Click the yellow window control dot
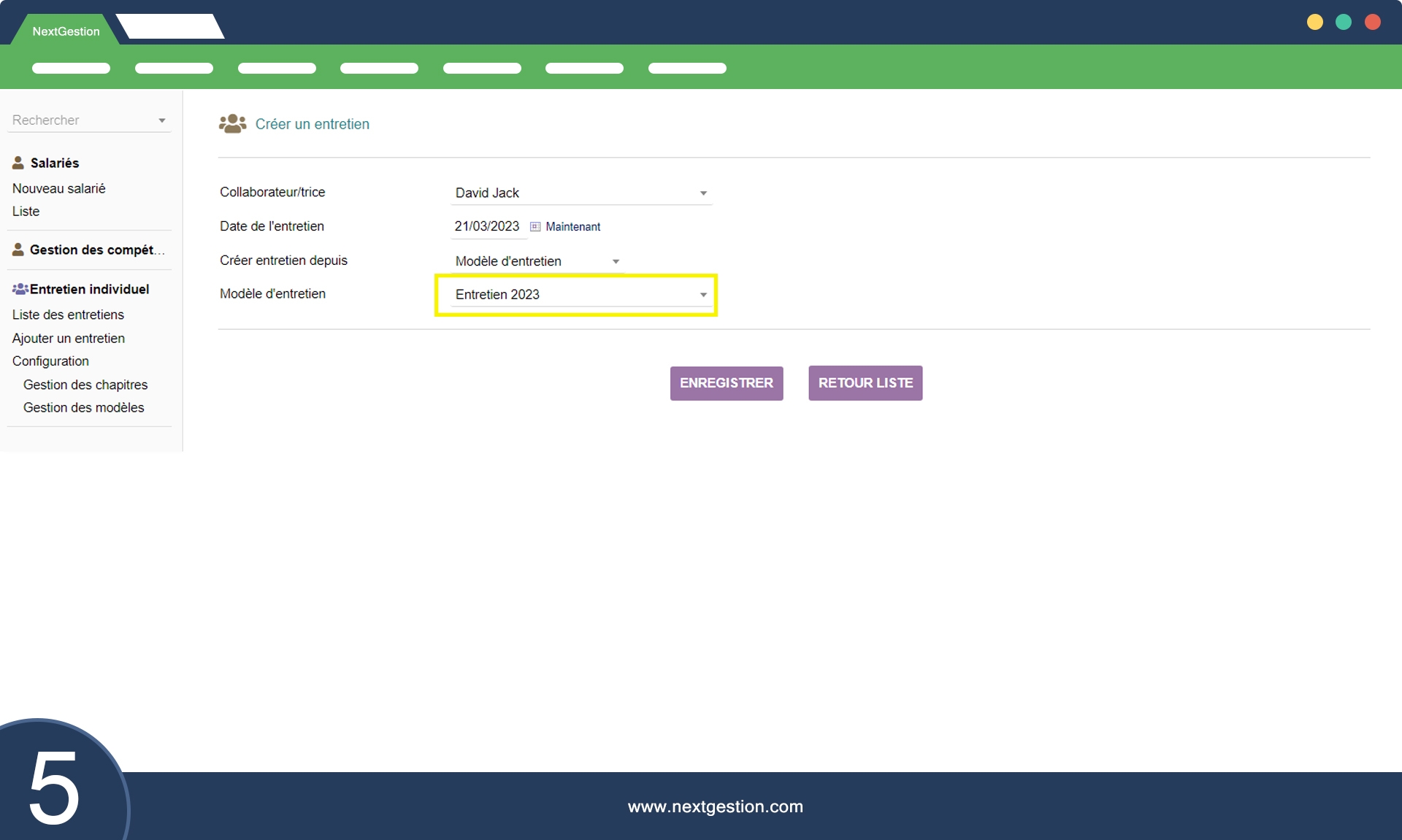This screenshot has height=840, width=1402. 1314,22
